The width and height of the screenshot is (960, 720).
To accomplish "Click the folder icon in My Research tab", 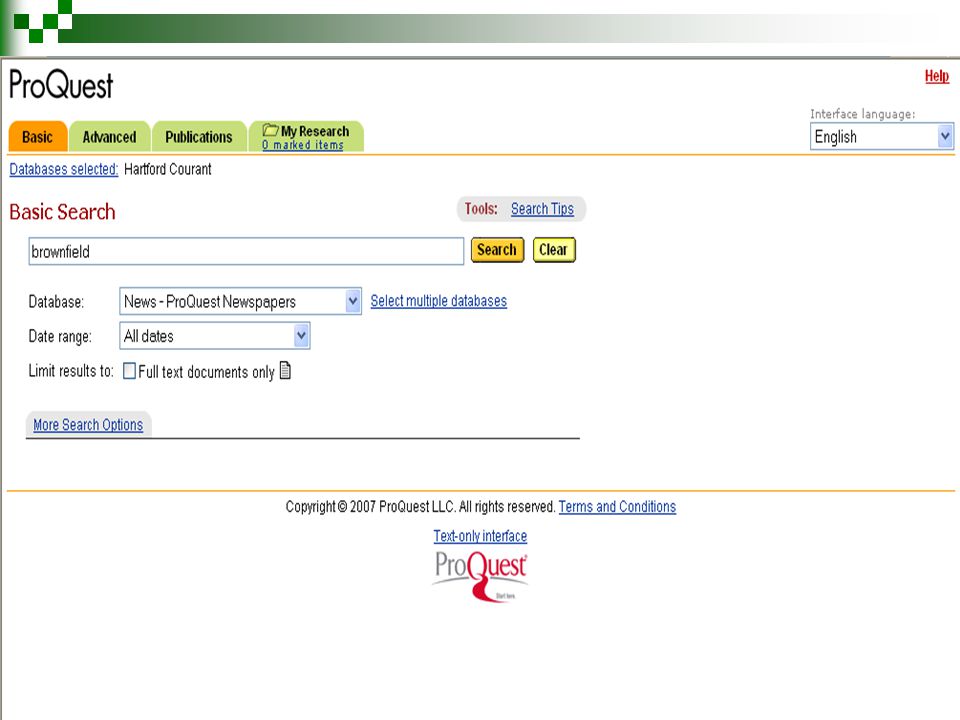I will [x=270, y=130].
